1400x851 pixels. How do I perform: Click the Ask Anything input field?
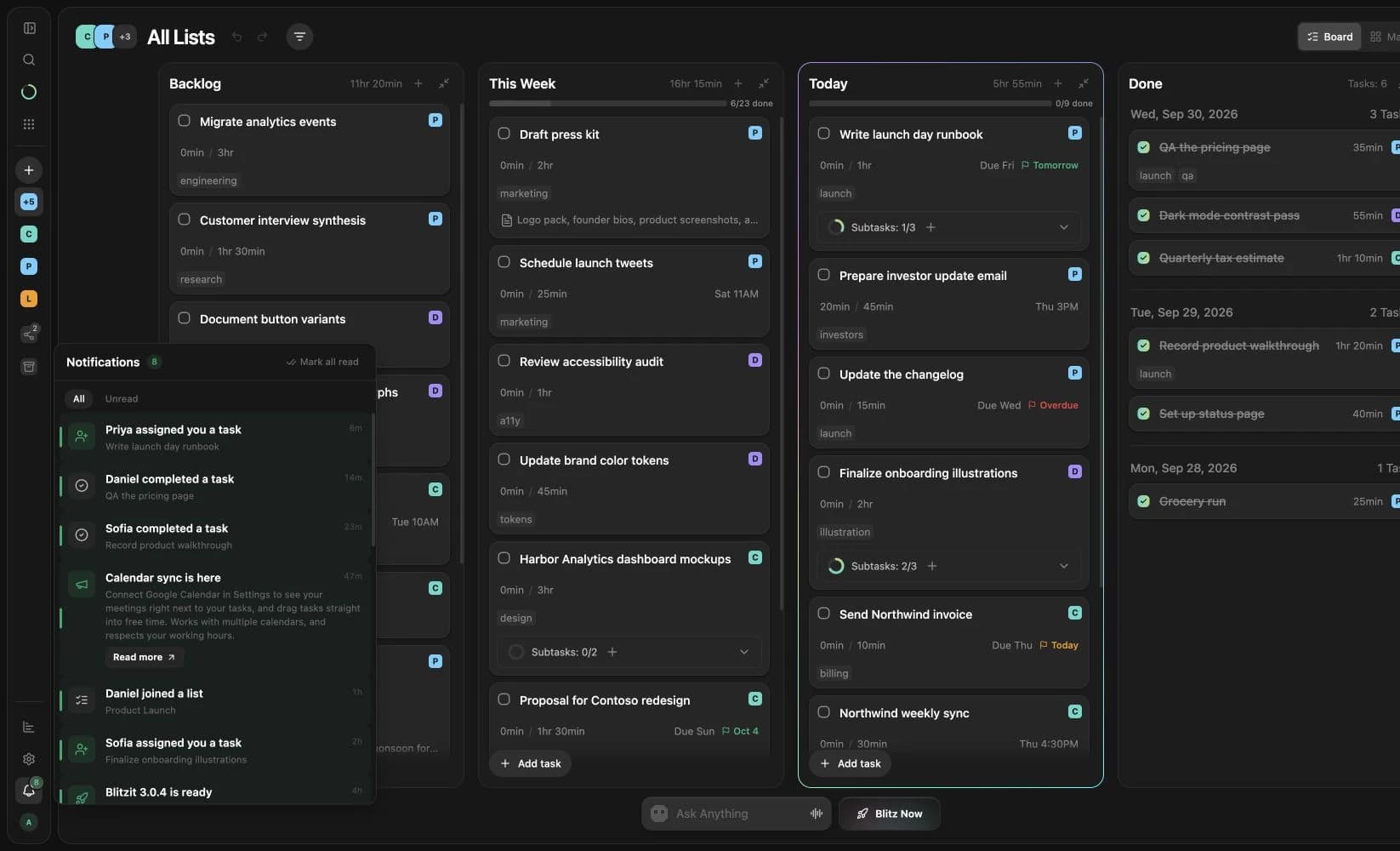pyautogui.click(x=737, y=814)
